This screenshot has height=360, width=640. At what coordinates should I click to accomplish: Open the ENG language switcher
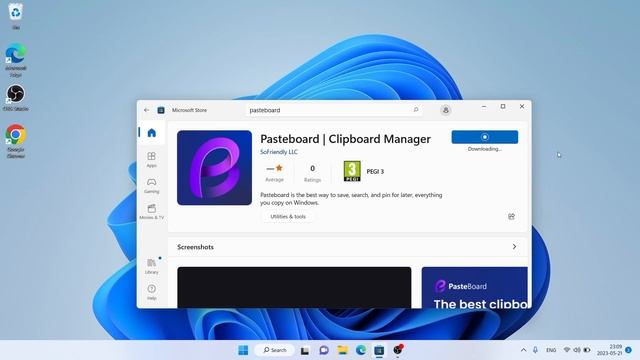click(x=551, y=350)
